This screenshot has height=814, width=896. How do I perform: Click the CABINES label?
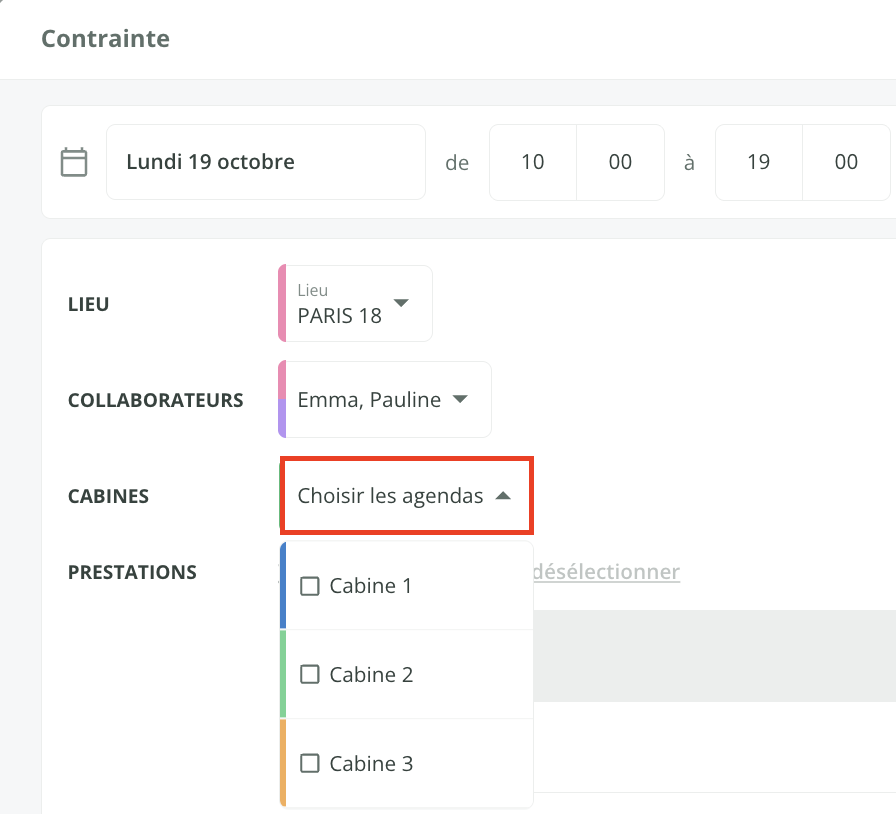pyautogui.click(x=108, y=496)
